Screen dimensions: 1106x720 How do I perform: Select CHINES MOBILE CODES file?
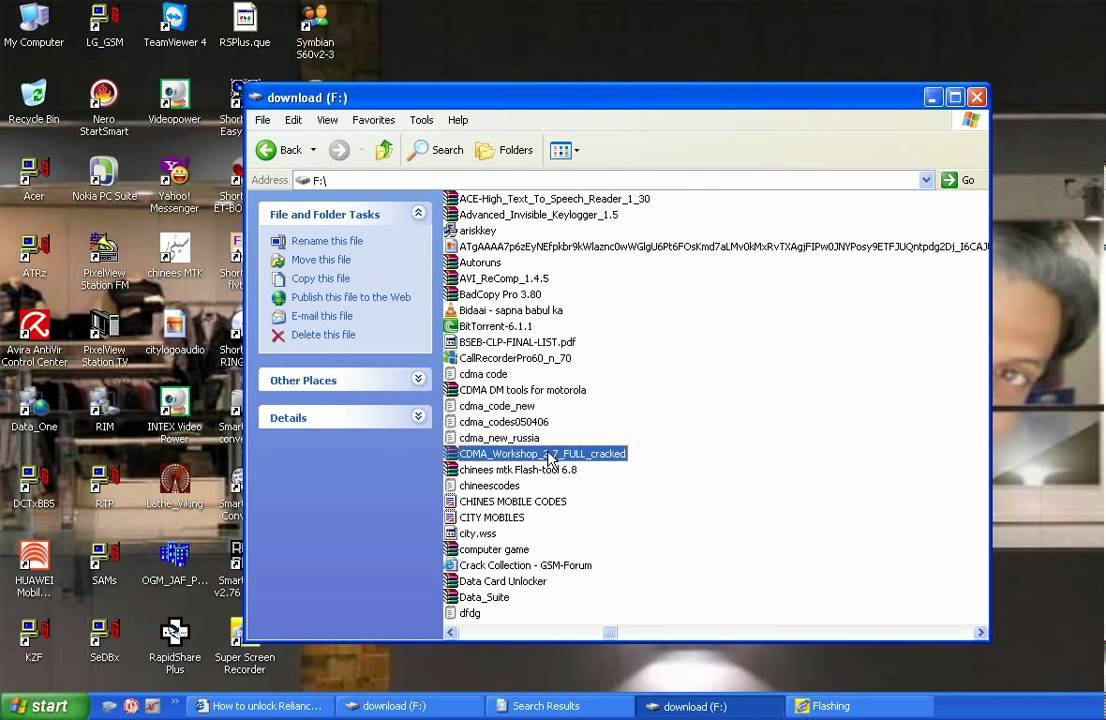tap(506, 501)
